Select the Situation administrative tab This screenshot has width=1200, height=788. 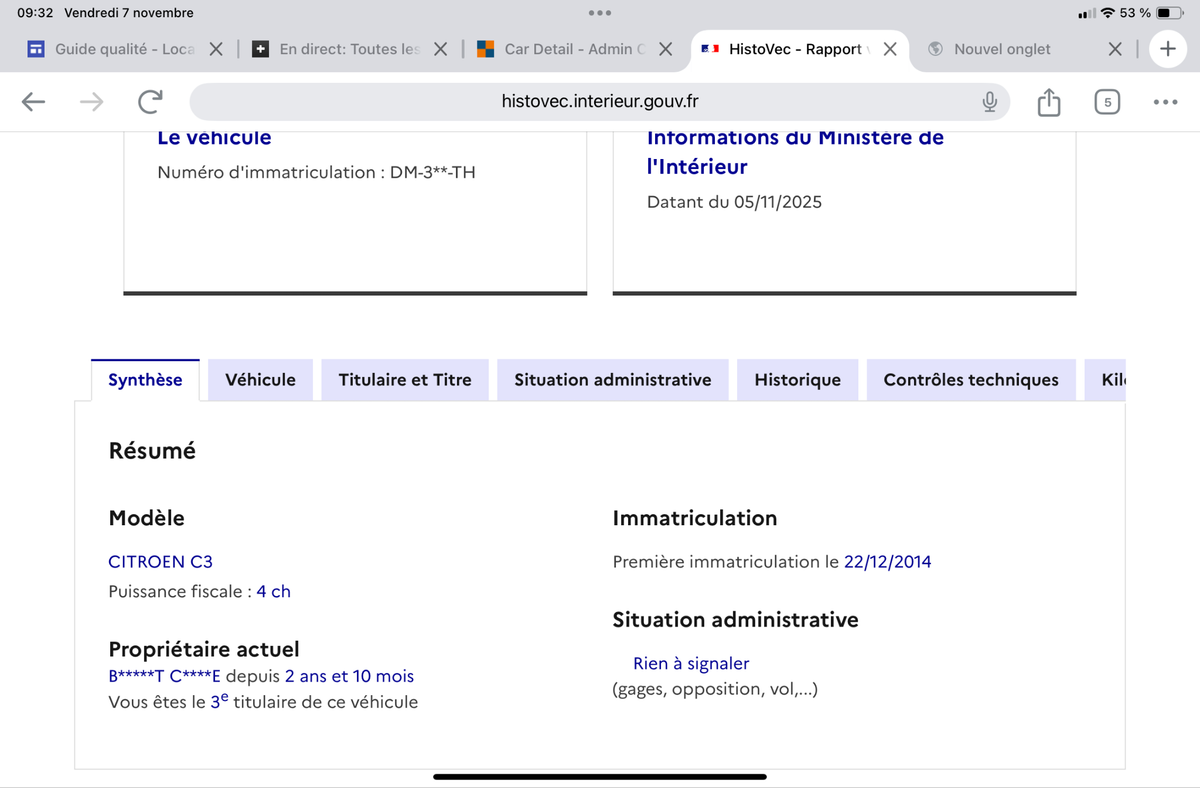click(x=613, y=380)
